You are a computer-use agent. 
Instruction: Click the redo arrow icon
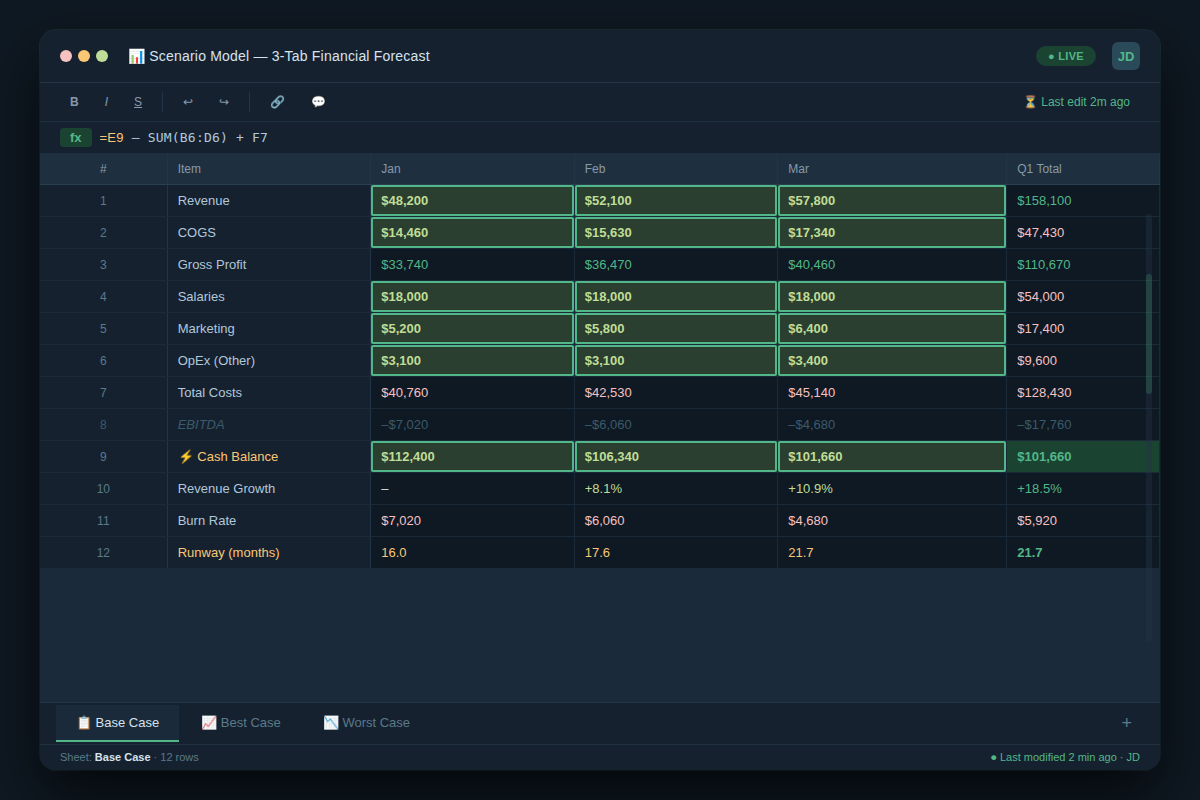(224, 102)
